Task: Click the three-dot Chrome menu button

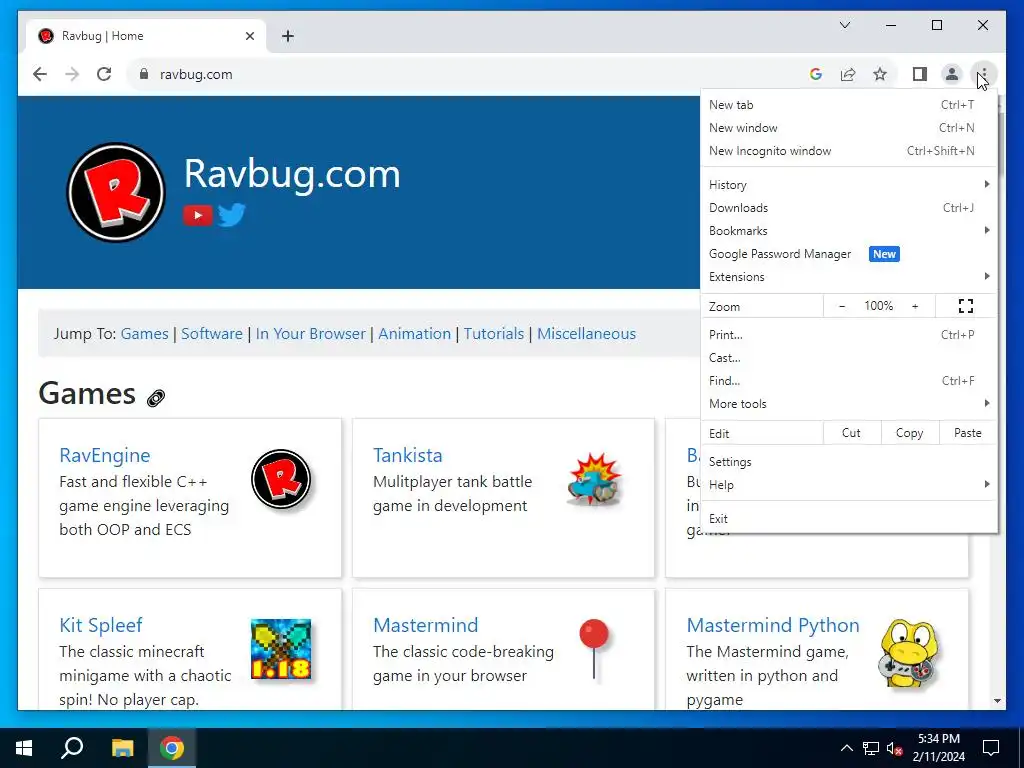Action: (984, 74)
